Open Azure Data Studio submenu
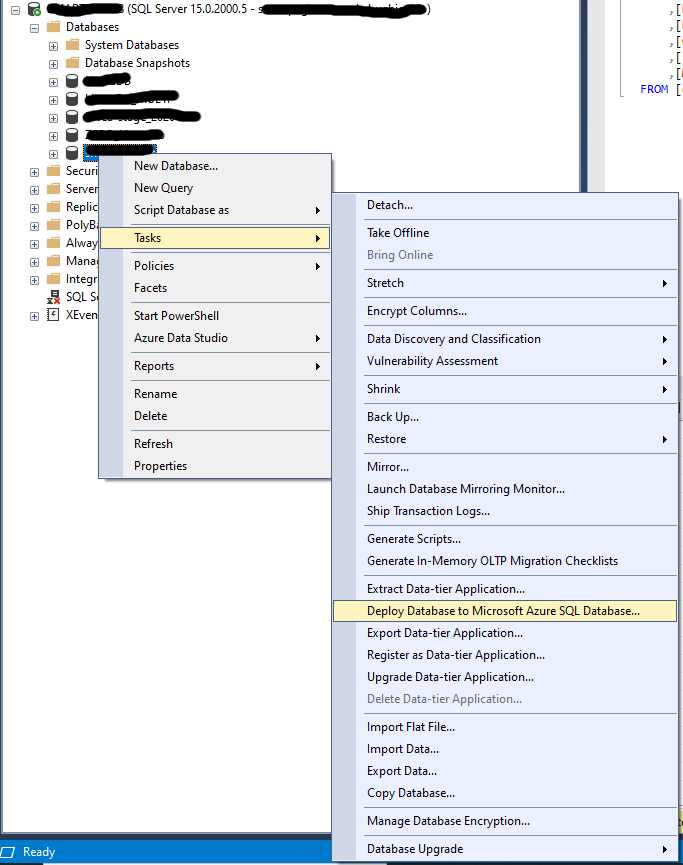 (215, 338)
